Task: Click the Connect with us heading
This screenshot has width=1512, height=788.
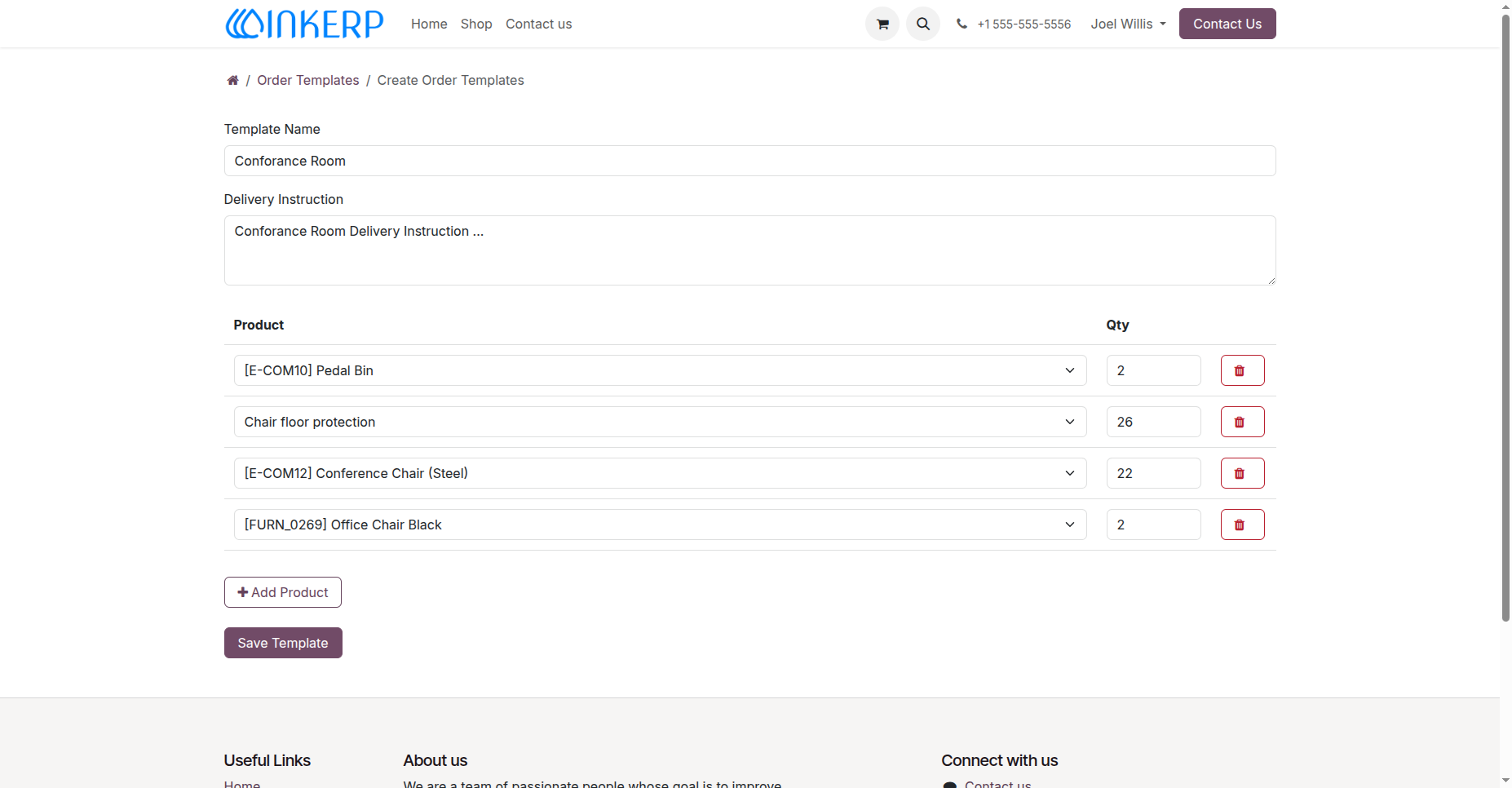Action: tap(999, 760)
